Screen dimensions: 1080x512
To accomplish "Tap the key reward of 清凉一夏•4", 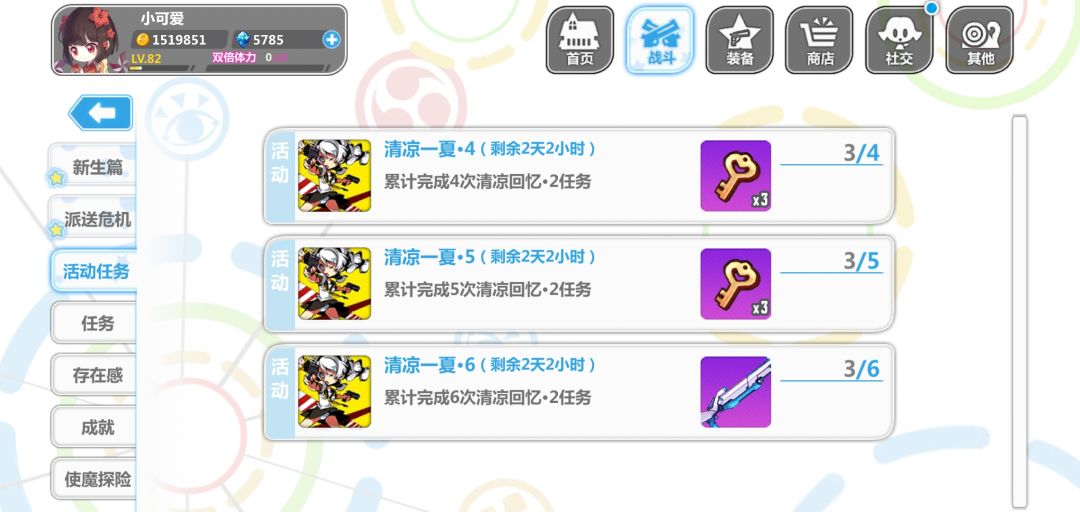I will tap(736, 176).
